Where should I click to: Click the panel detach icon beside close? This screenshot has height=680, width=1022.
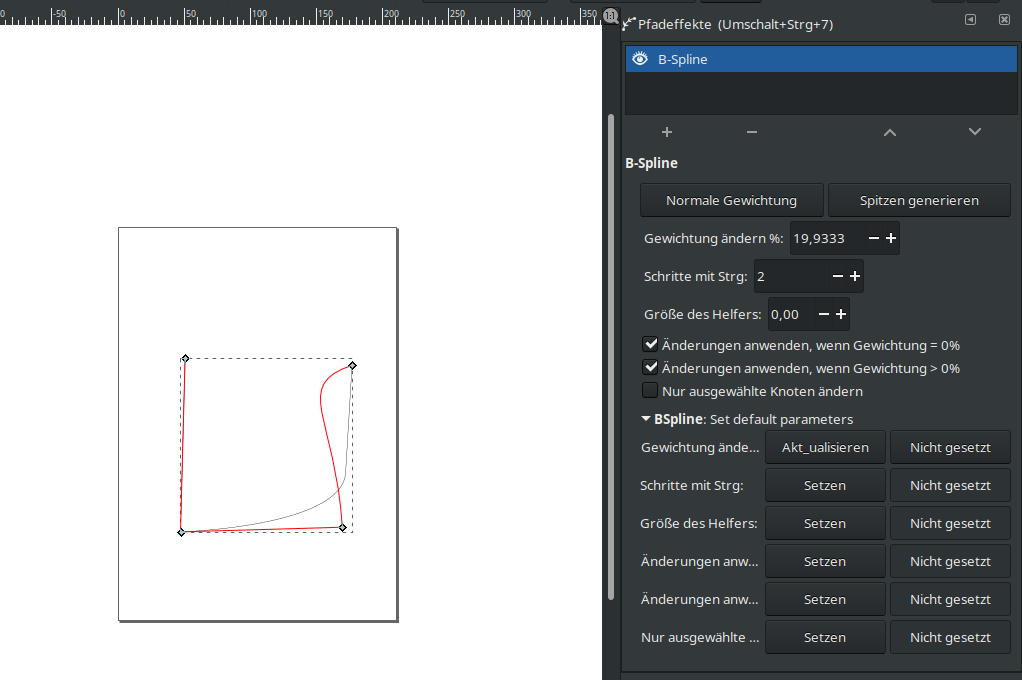pos(970,20)
